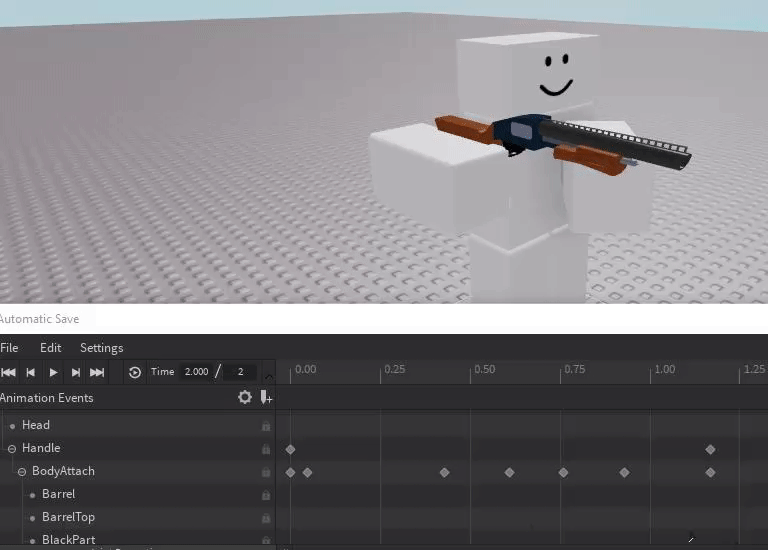Open the File menu
Image resolution: width=768 pixels, height=550 pixels.
[9, 348]
